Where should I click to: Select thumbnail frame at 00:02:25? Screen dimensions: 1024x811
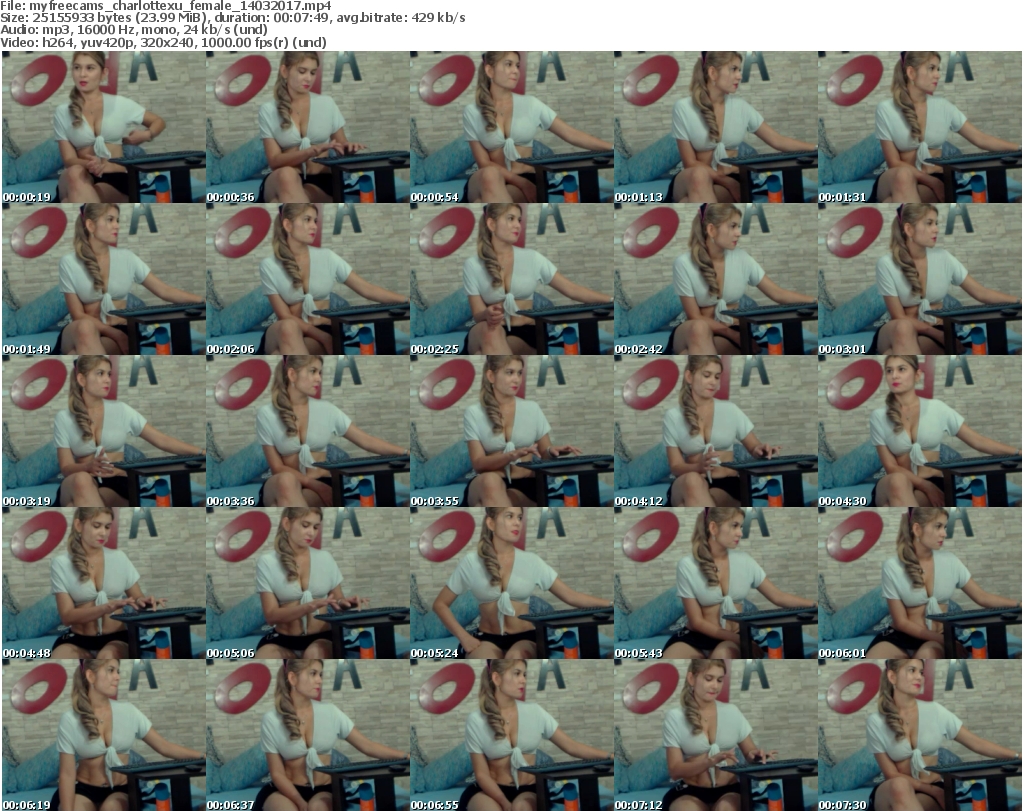[x=511, y=279]
